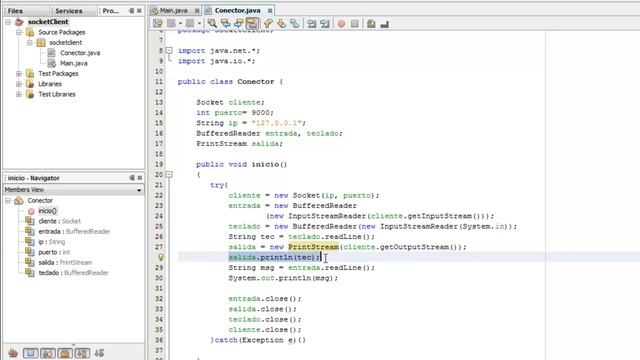Open the Forward history dropdown arrow
Screen dimensions: 640x360
[200, 24]
